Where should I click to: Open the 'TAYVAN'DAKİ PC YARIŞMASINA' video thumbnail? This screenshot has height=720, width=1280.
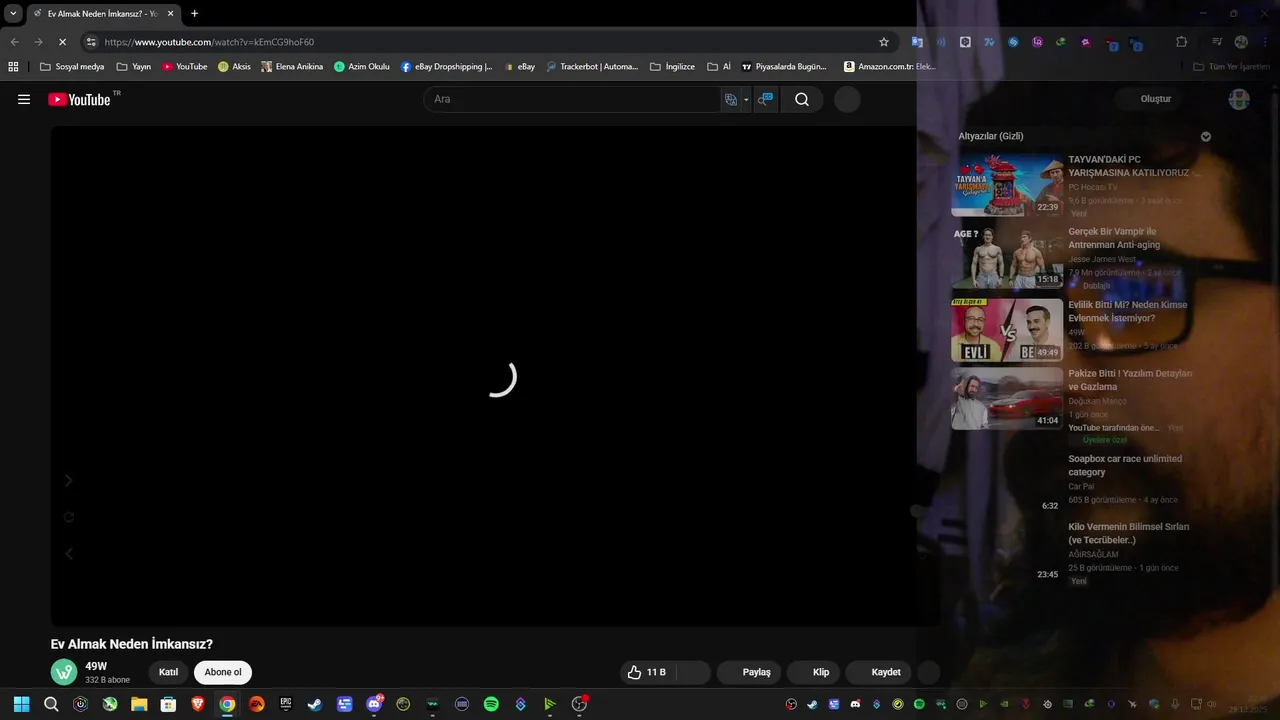pos(1007,185)
